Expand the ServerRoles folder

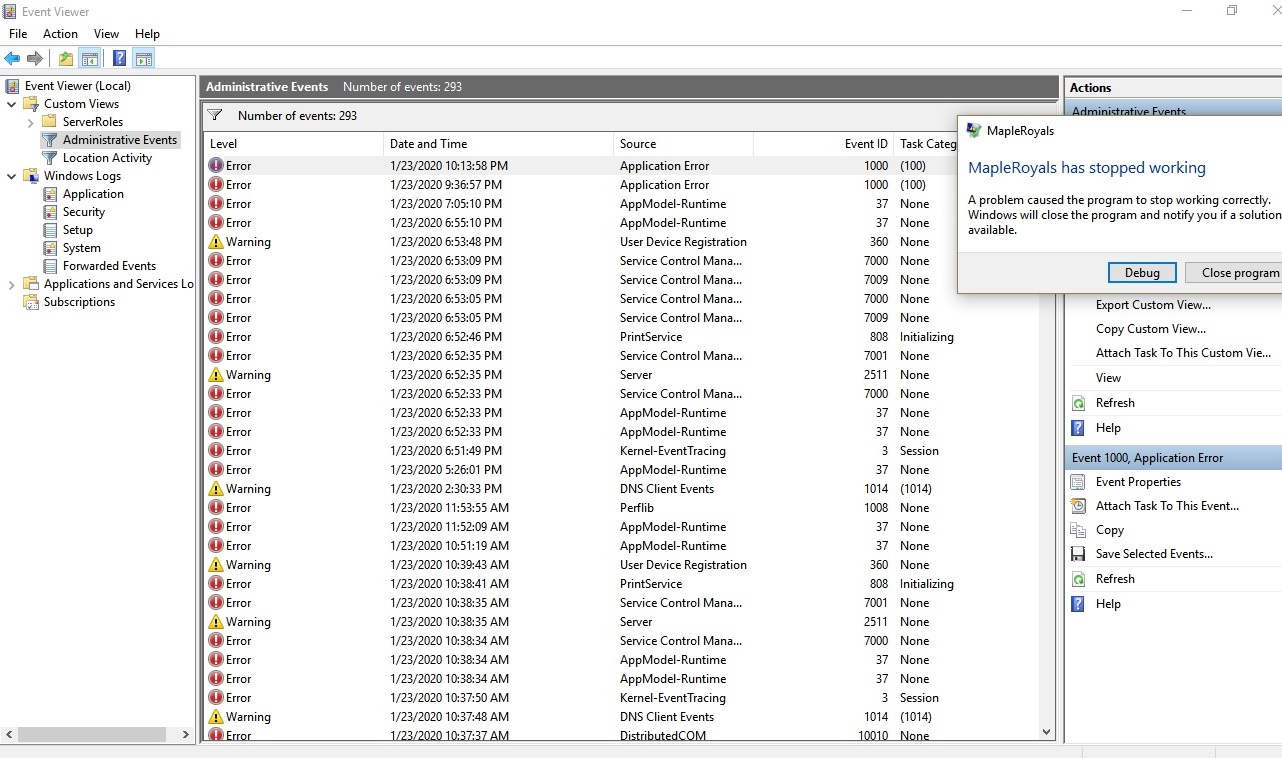tap(31, 122)
